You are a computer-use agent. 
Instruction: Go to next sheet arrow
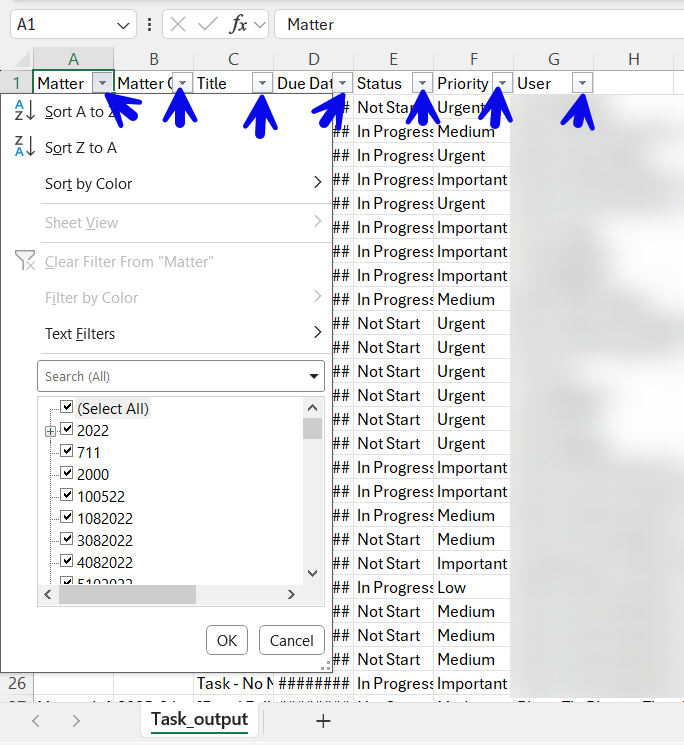pos(76,721)
